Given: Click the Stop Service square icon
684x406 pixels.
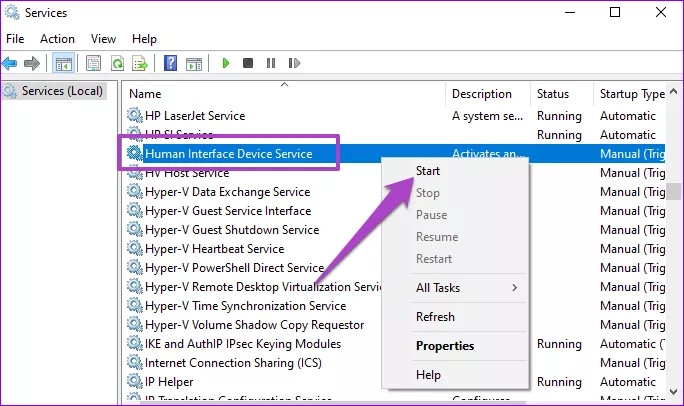Looking at the screenshot, I should point(248,64).
